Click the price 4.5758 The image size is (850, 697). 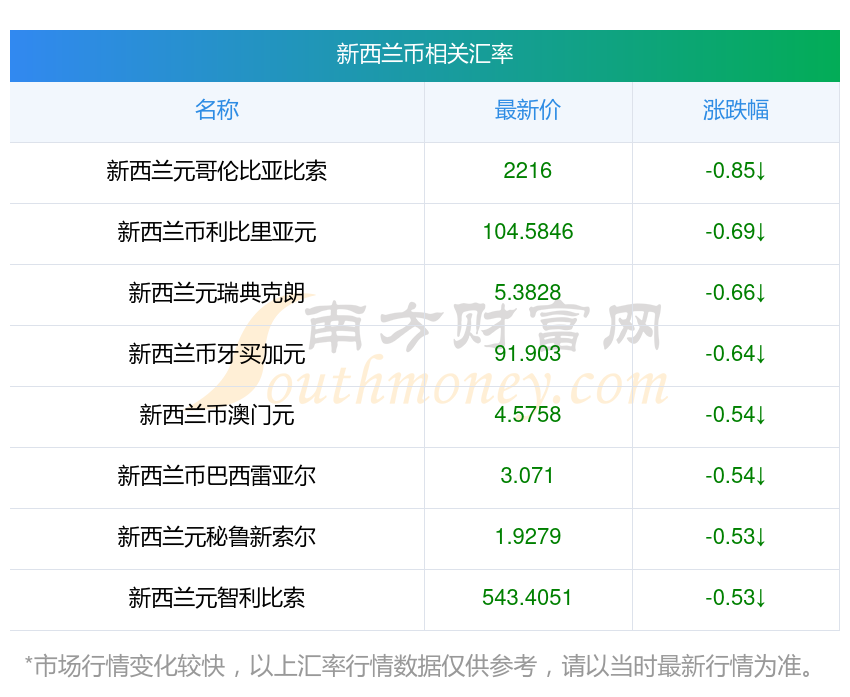point(527,415)
